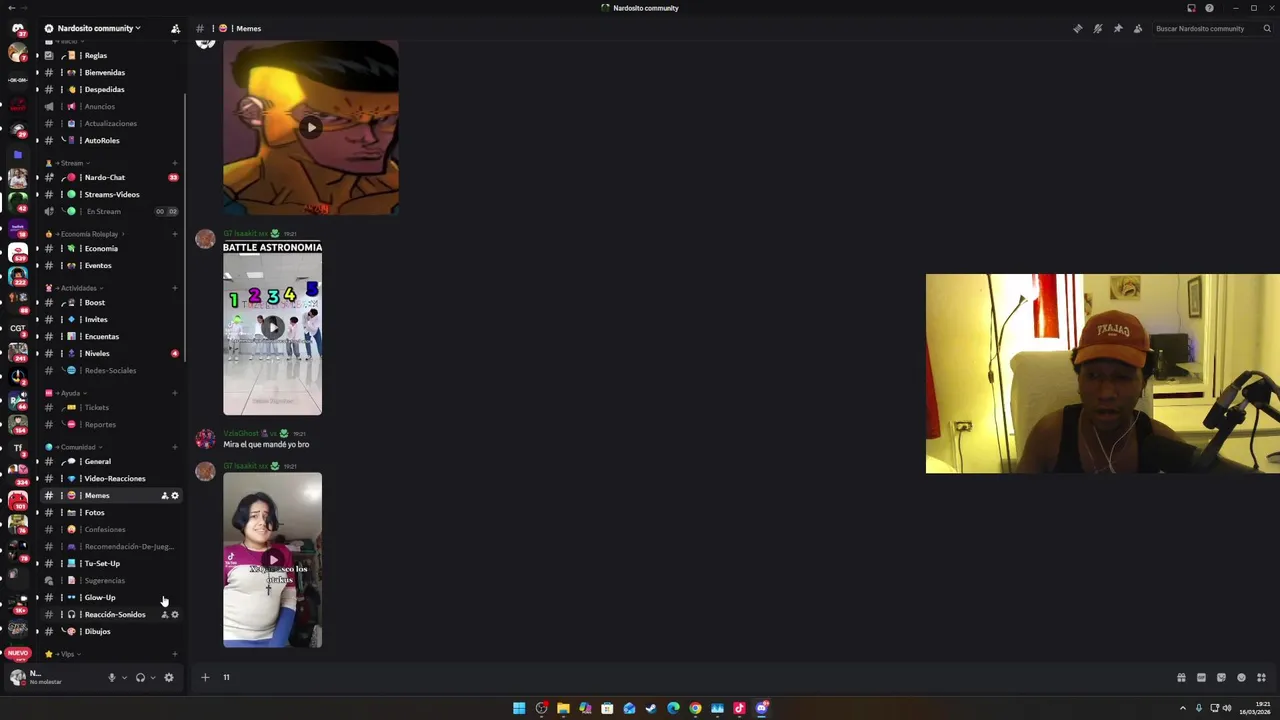
Task: Open the Tu-Set-Up channel
Action: click(110, 564)
